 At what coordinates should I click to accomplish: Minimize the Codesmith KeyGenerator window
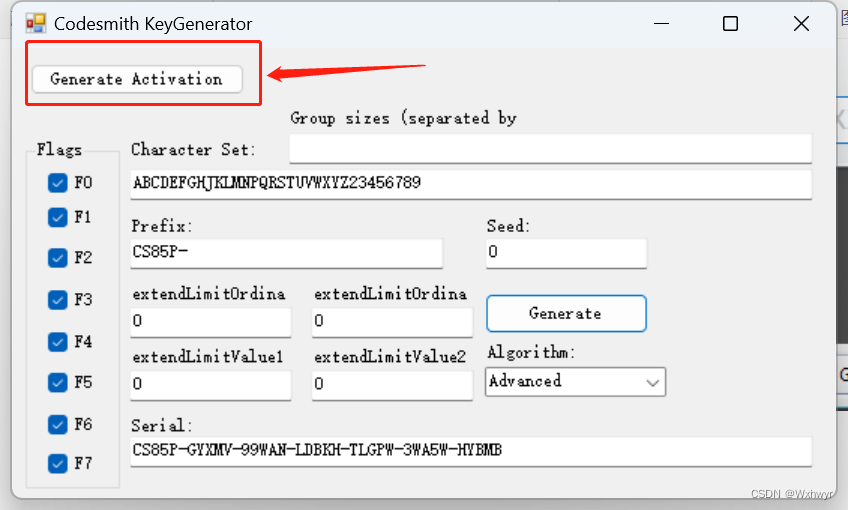click(661, 23)
